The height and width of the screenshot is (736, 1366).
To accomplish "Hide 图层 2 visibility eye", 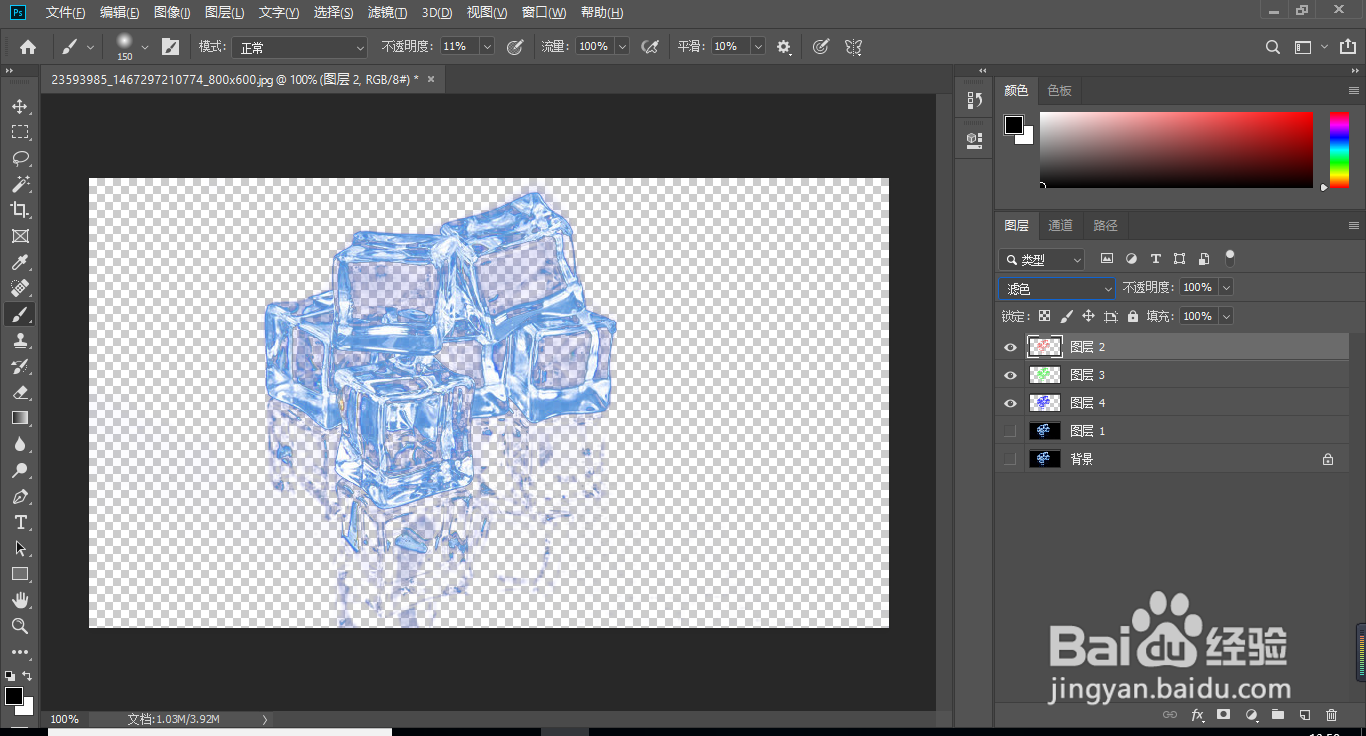I will point(1010,347).
